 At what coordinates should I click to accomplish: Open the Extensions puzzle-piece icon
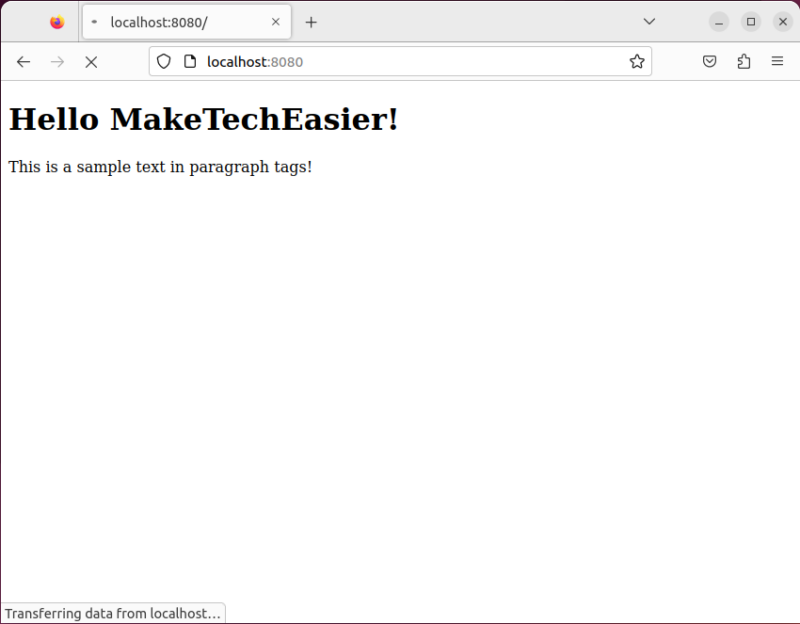(743, 61)
